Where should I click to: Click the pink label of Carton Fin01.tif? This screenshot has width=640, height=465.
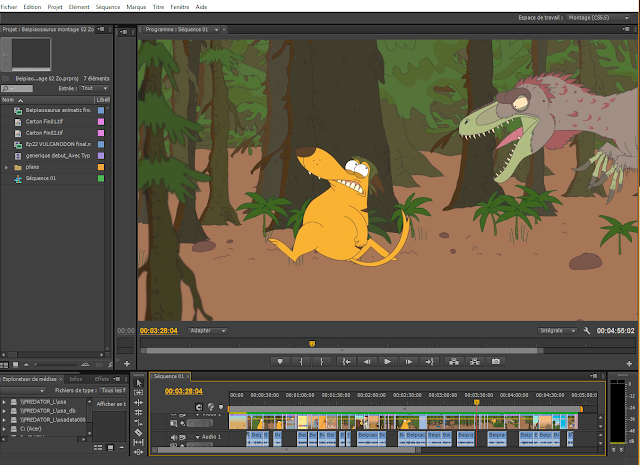coord(101,122)
